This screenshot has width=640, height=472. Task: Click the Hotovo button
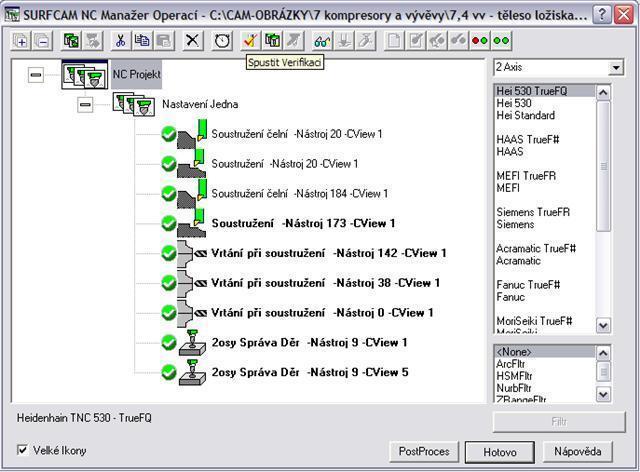[x=500, y=452]
